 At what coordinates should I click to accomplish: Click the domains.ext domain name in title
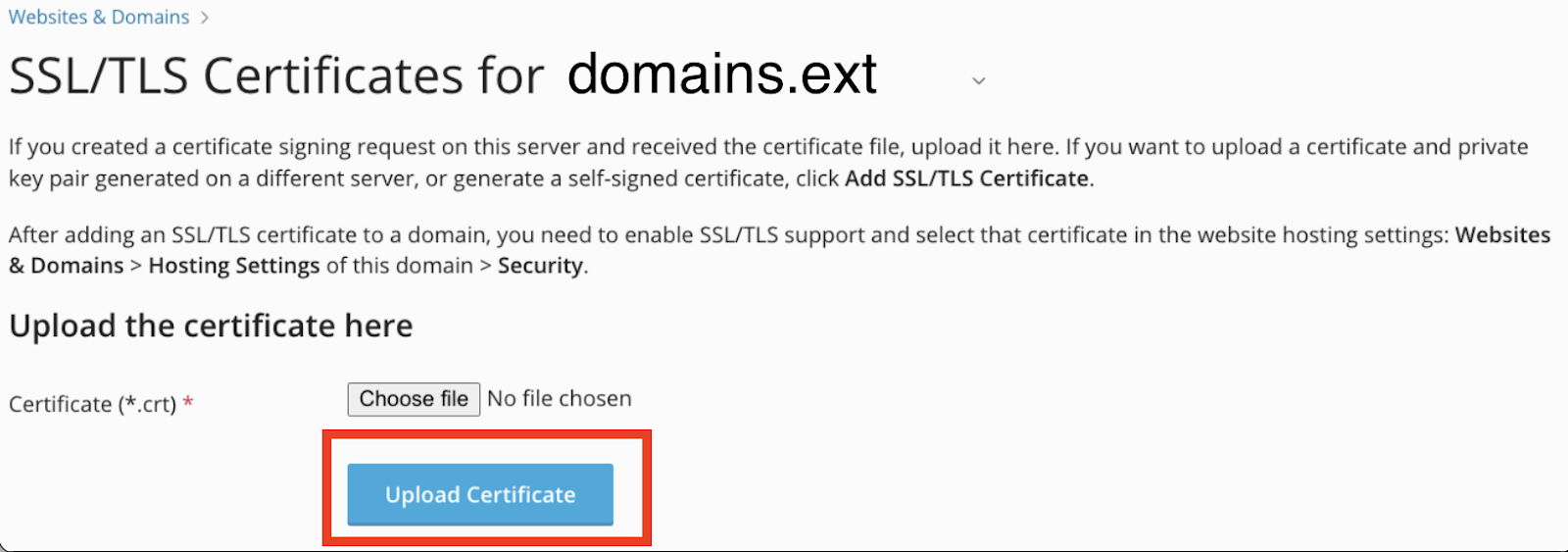[x=722, y=74]
